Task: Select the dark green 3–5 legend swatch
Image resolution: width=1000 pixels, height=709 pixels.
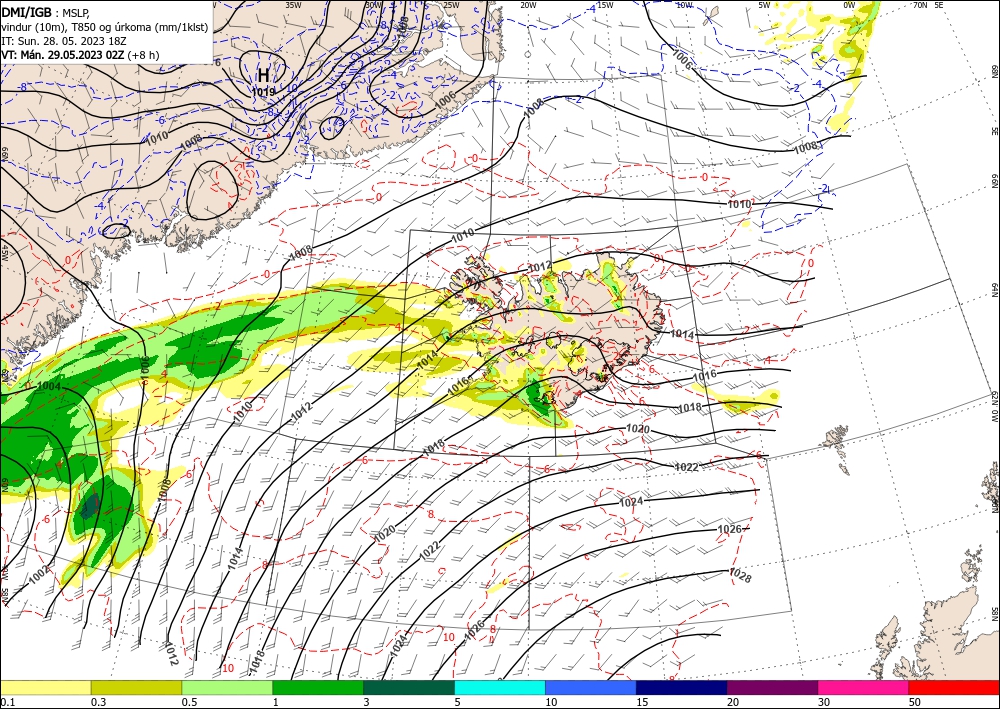Action: point(409,687)
